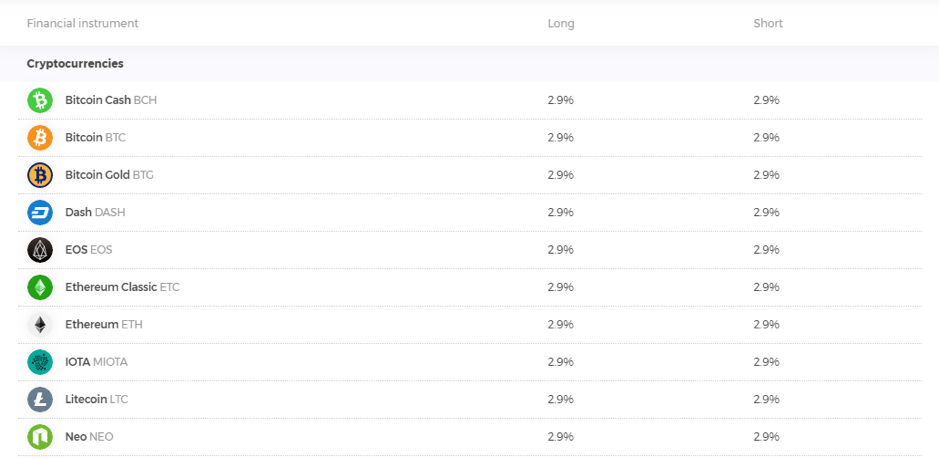Click the teal IOTA logo icon
Viewport: 939px width, 458px height.
coord(40,362)
